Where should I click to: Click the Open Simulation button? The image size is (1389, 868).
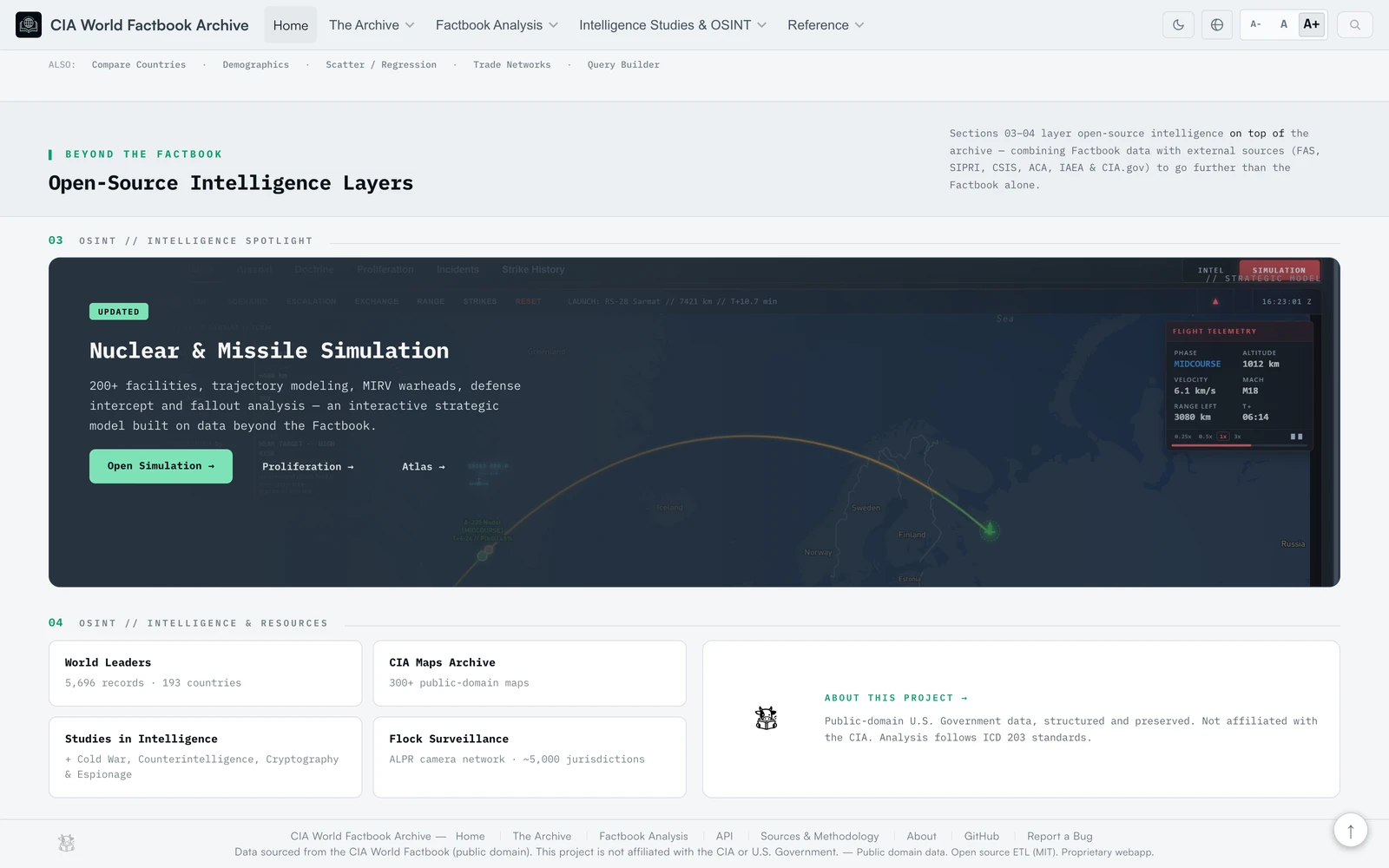pyautogui.click(x=161, y=466)
